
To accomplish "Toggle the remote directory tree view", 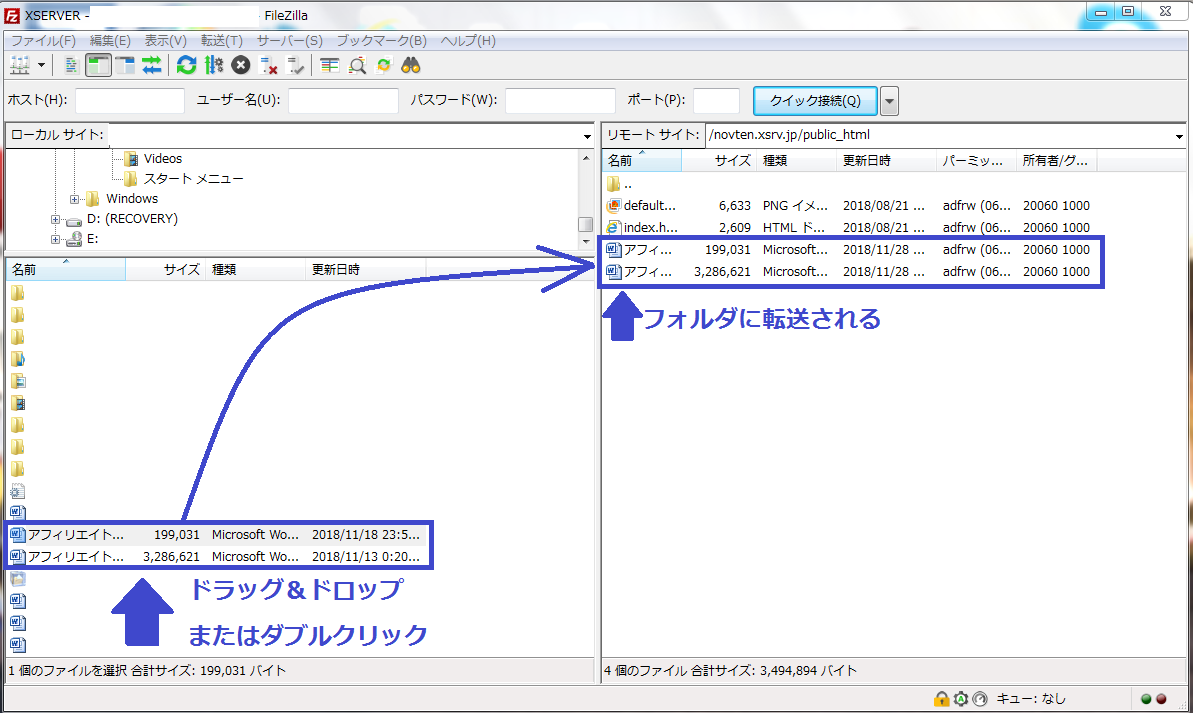I will pyautogui.click(x=125, y=66).
